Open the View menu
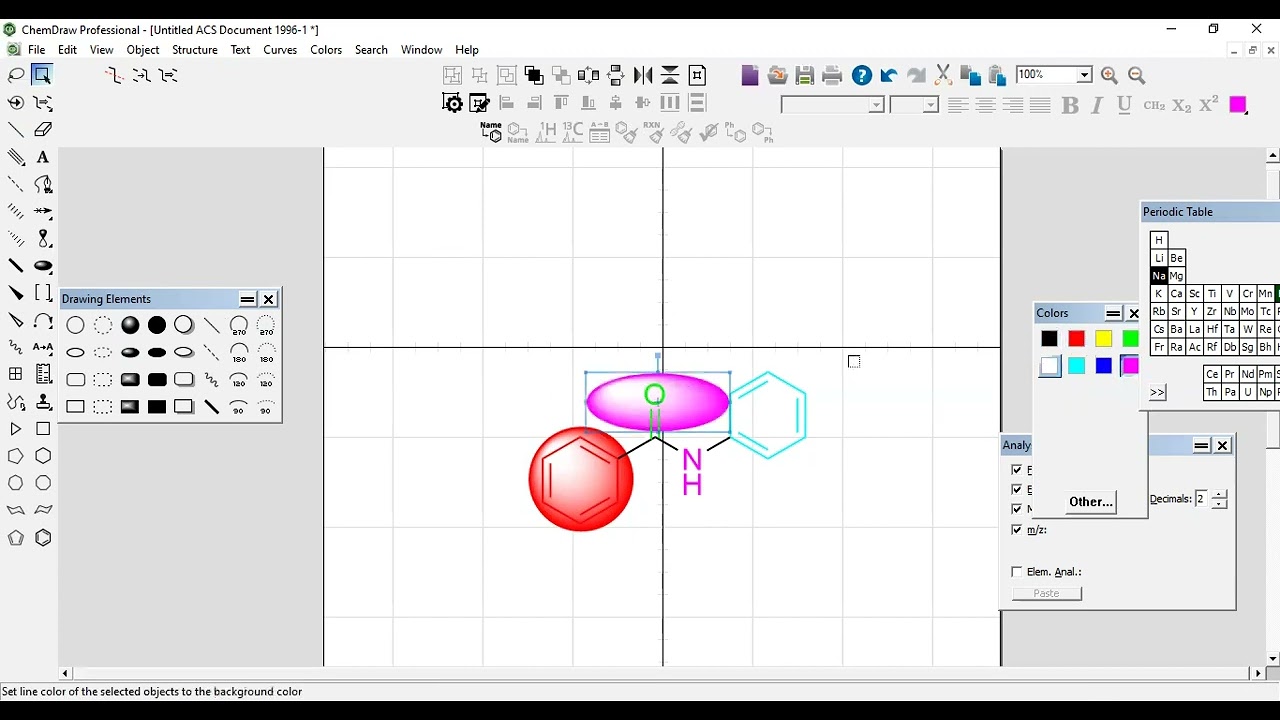The height and width of the screenshot is (720, 1280). (x=101, y=49)
